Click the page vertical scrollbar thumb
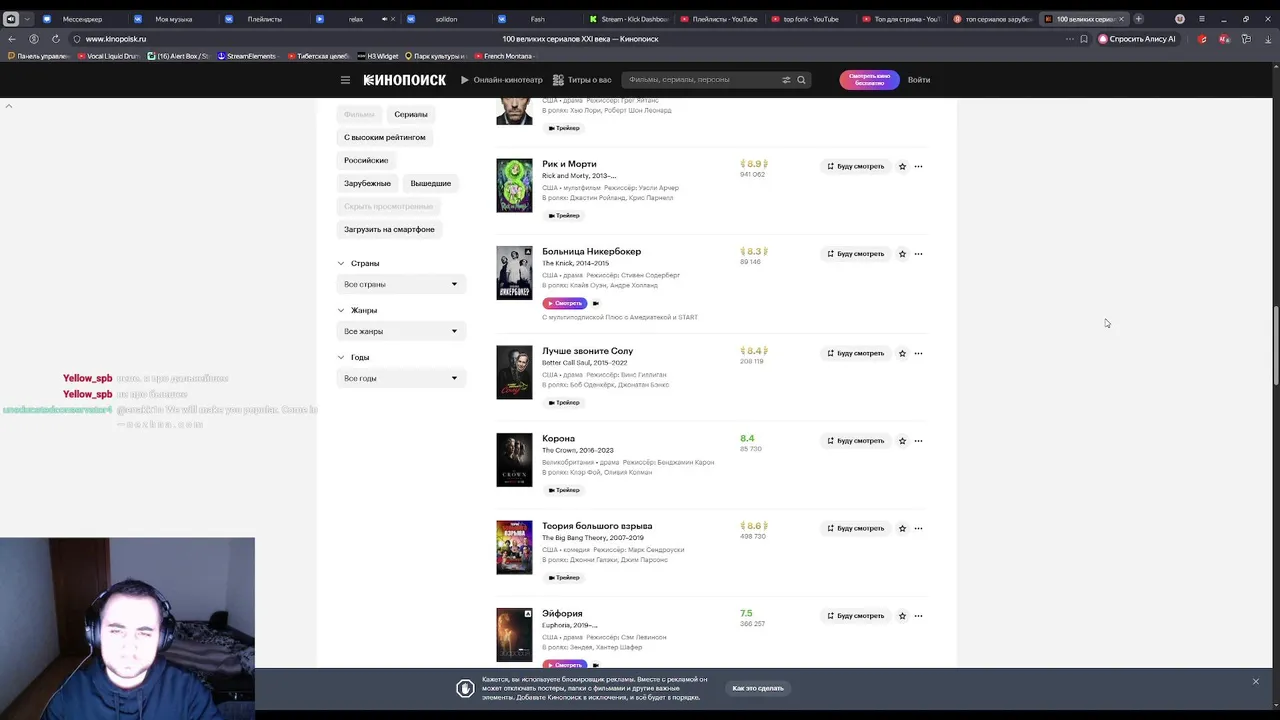Viewport: 1280px width, 720px height. [1276, 345]
